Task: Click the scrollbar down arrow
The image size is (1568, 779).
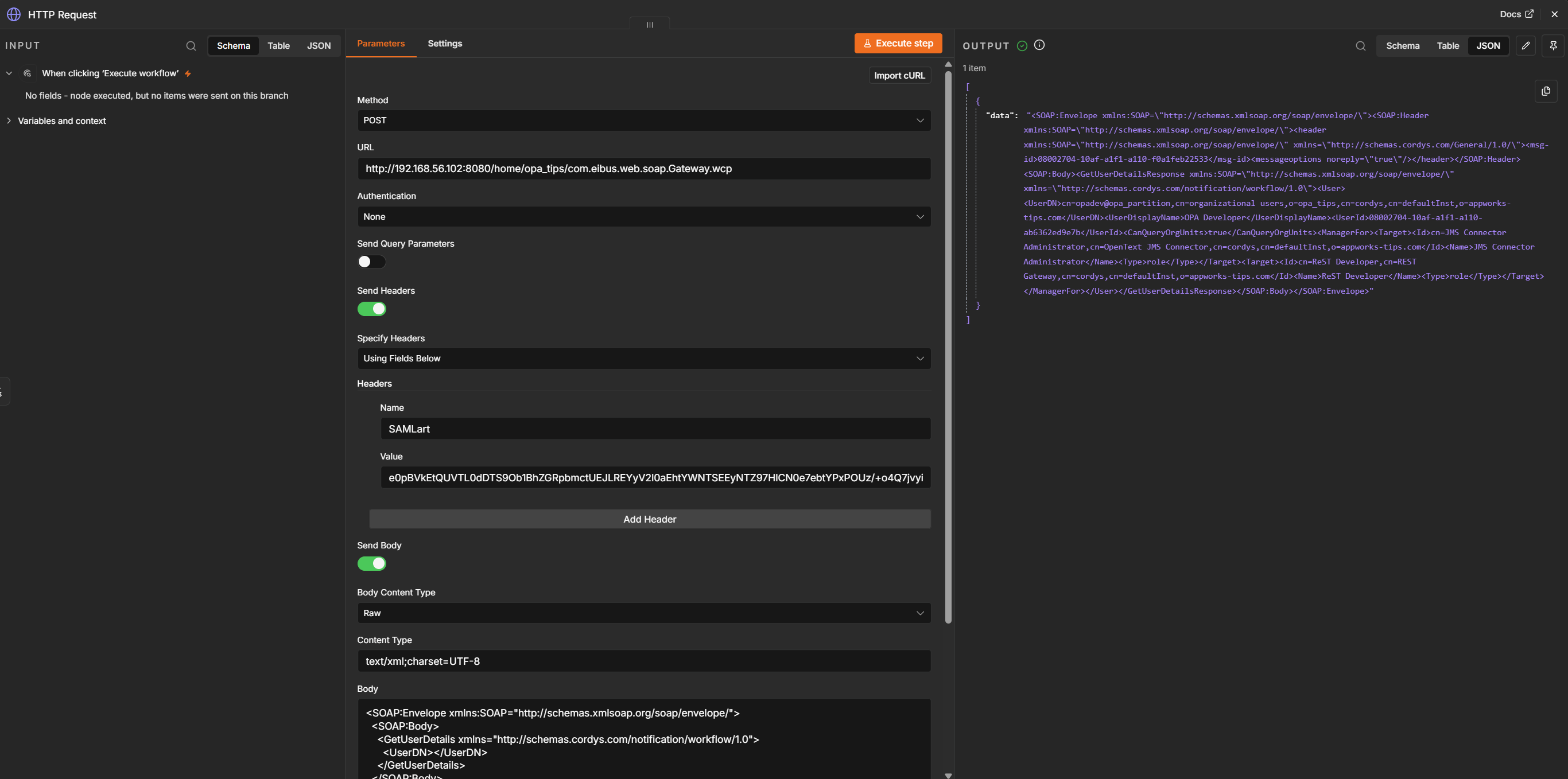Action: [x=948, y=776]
